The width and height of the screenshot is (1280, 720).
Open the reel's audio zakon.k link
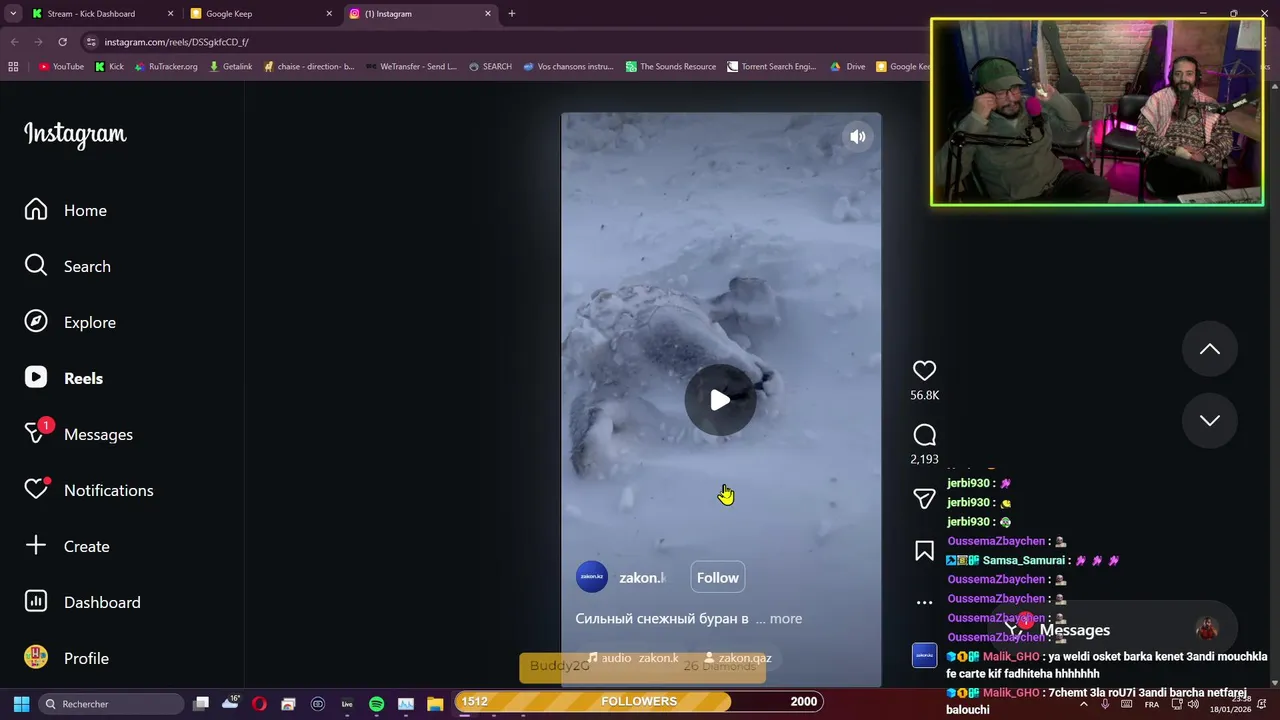(x=633, y=658)
